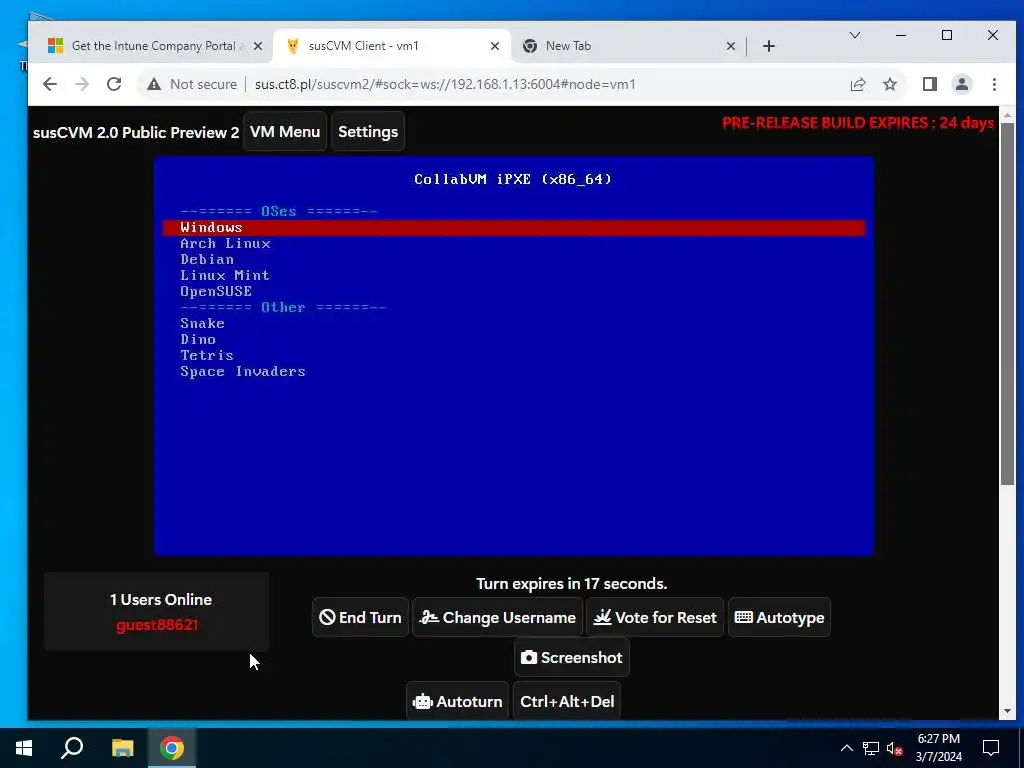The width and height of the screenshot is (1024, 768).
Task: Click the scrollbar down arrow
Action: (x=1007, y=711)
